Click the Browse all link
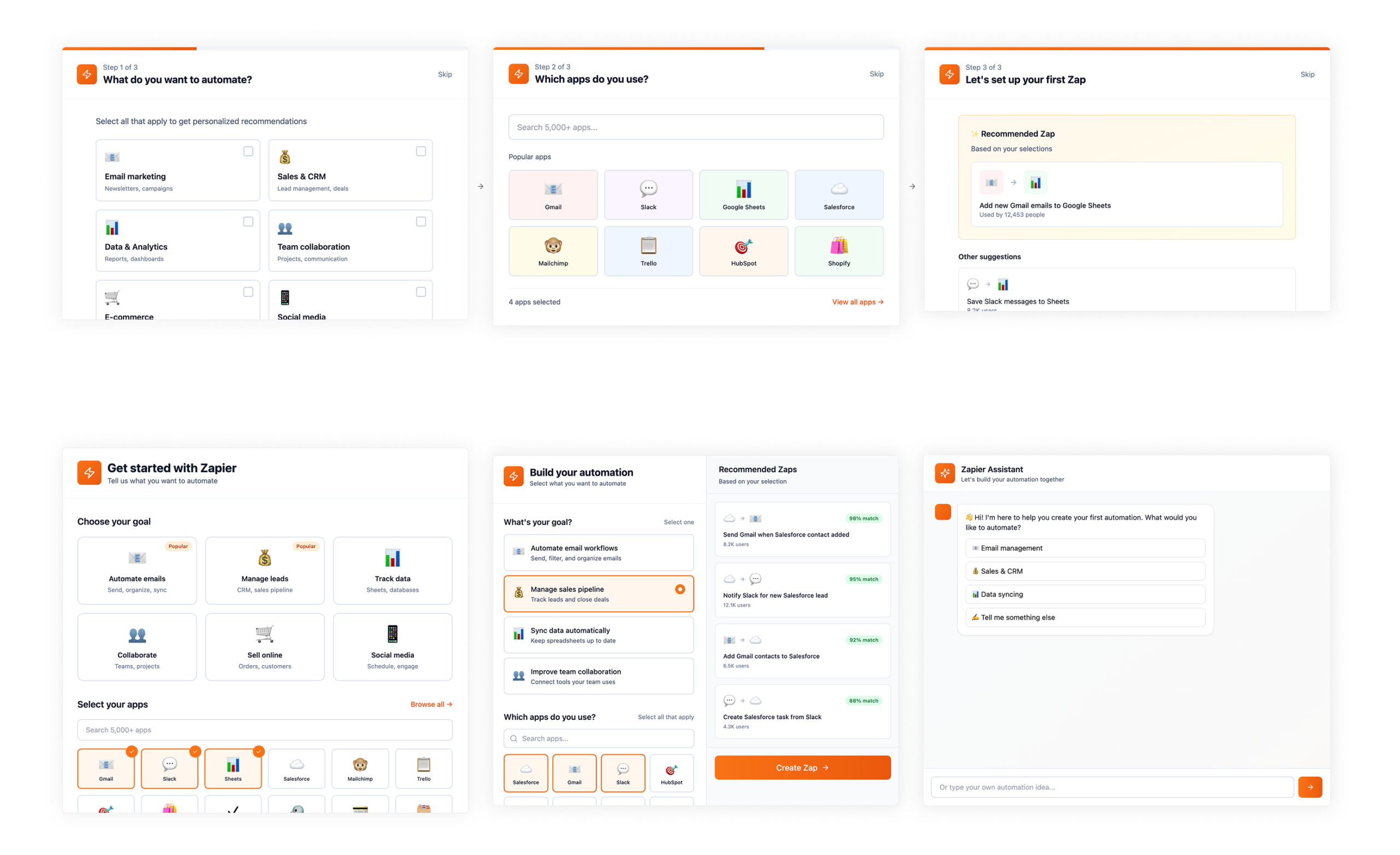The image size is (1400, 855). point(431,704)
